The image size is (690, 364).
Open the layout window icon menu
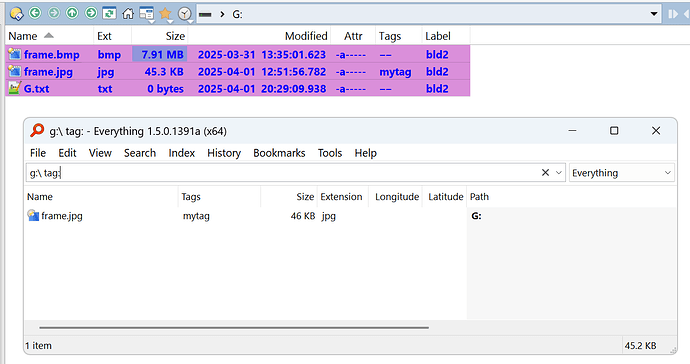coord(147,14)
